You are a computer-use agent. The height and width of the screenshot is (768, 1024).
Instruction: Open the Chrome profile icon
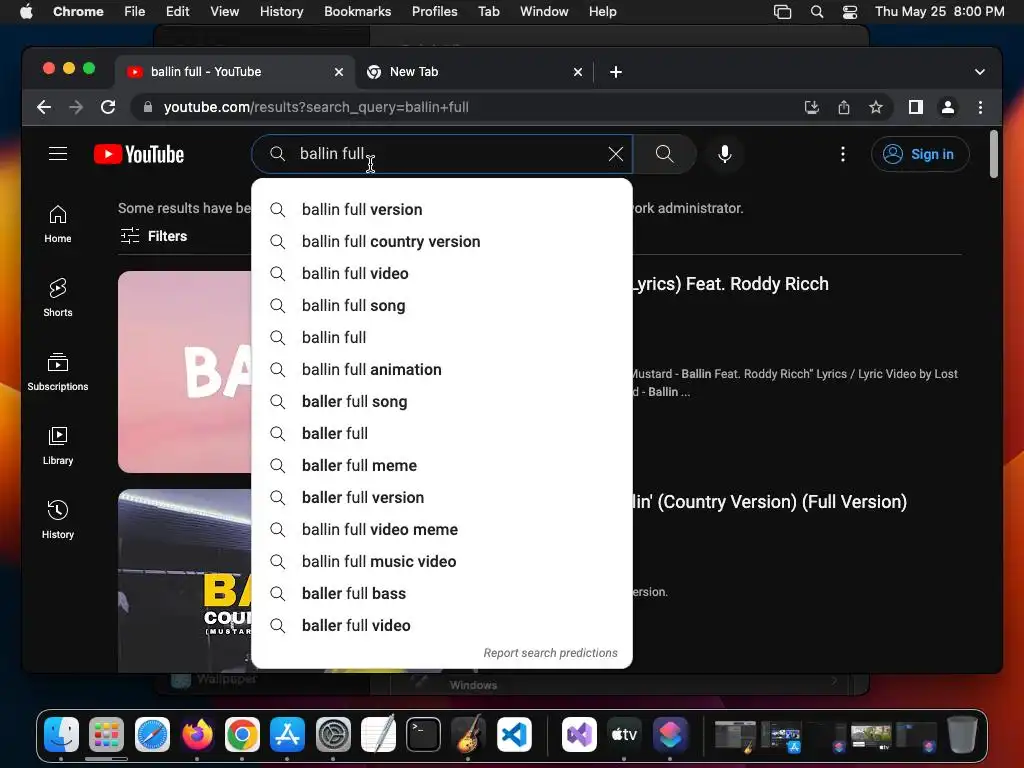click(x=948, y=107)
